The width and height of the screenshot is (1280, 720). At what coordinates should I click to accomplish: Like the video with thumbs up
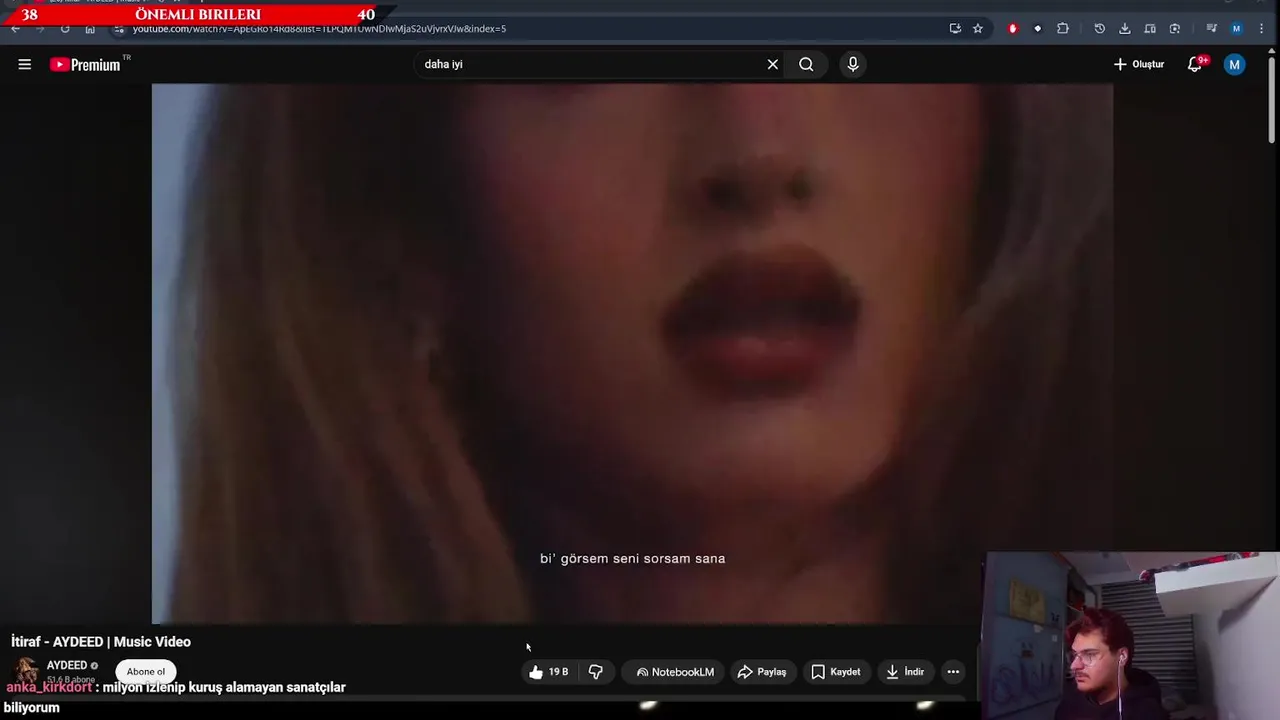[x=548, y=672]
